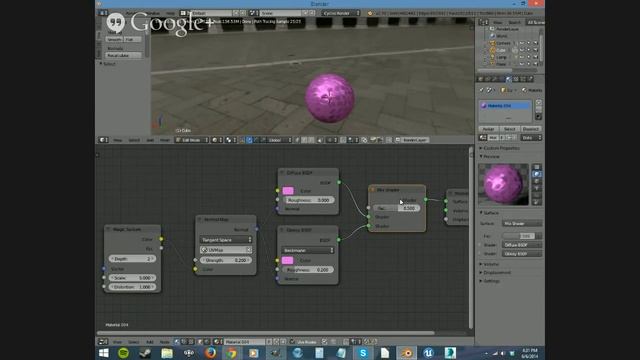Image resolution: width=640 pixels, height=360 pixels.
Task: Select the Cube object in outliner
Action: (x=501, y=50)
